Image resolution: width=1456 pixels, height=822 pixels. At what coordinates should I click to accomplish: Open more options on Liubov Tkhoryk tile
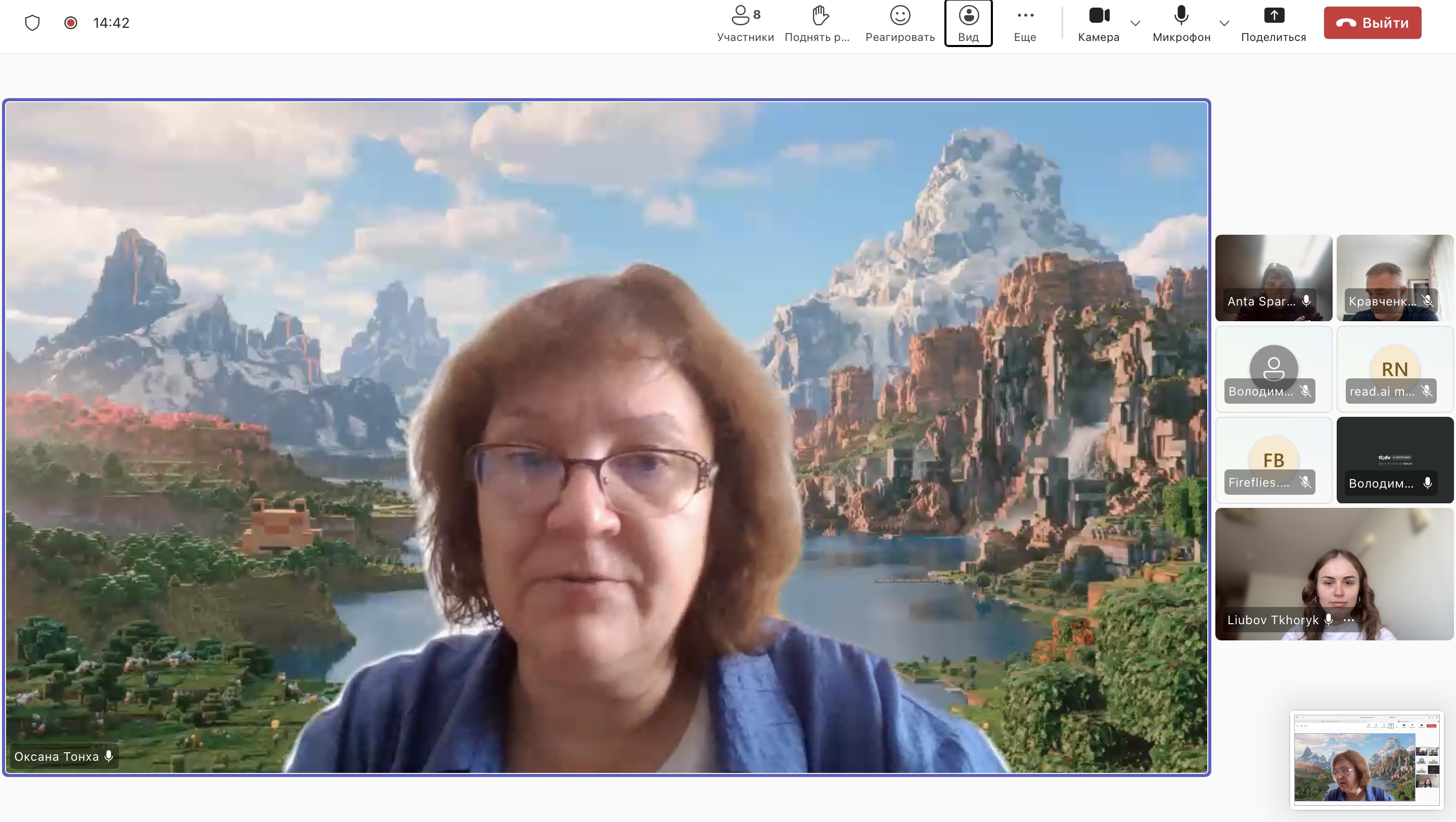pyautogui.click(x=1349, y=620)
